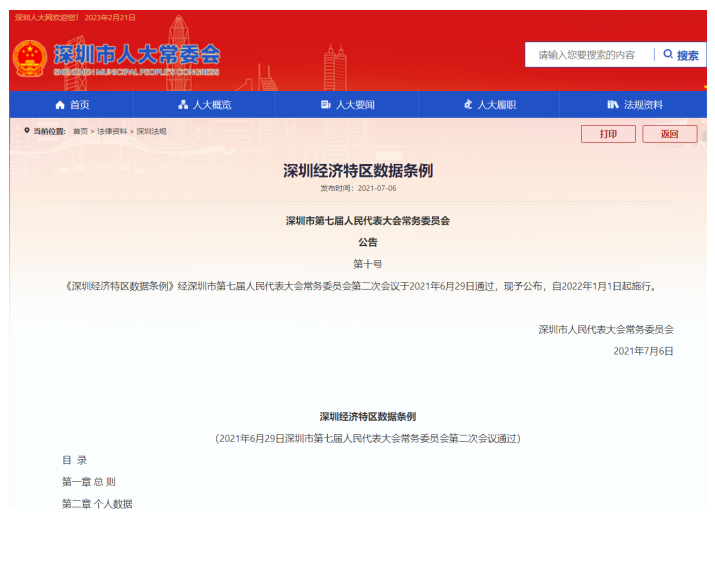
Task: Click the national emblem logo
Action: coord(30,58)
